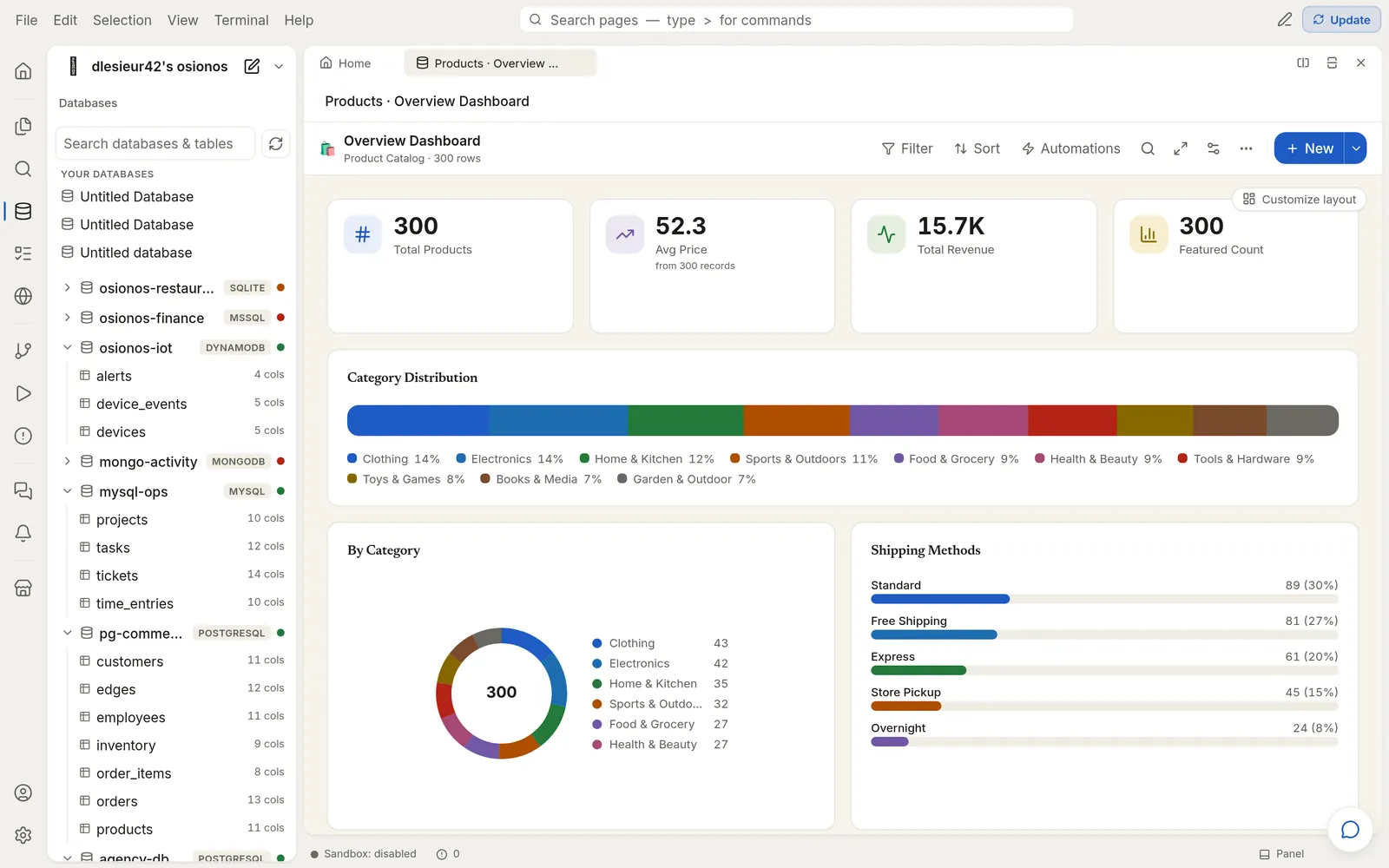
Task: Select the Databases icon in sidebar
Action: [x=23, y=211]
